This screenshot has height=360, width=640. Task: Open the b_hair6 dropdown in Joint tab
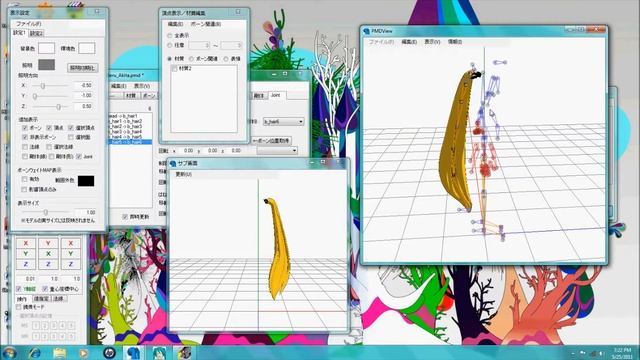point(283,122)
